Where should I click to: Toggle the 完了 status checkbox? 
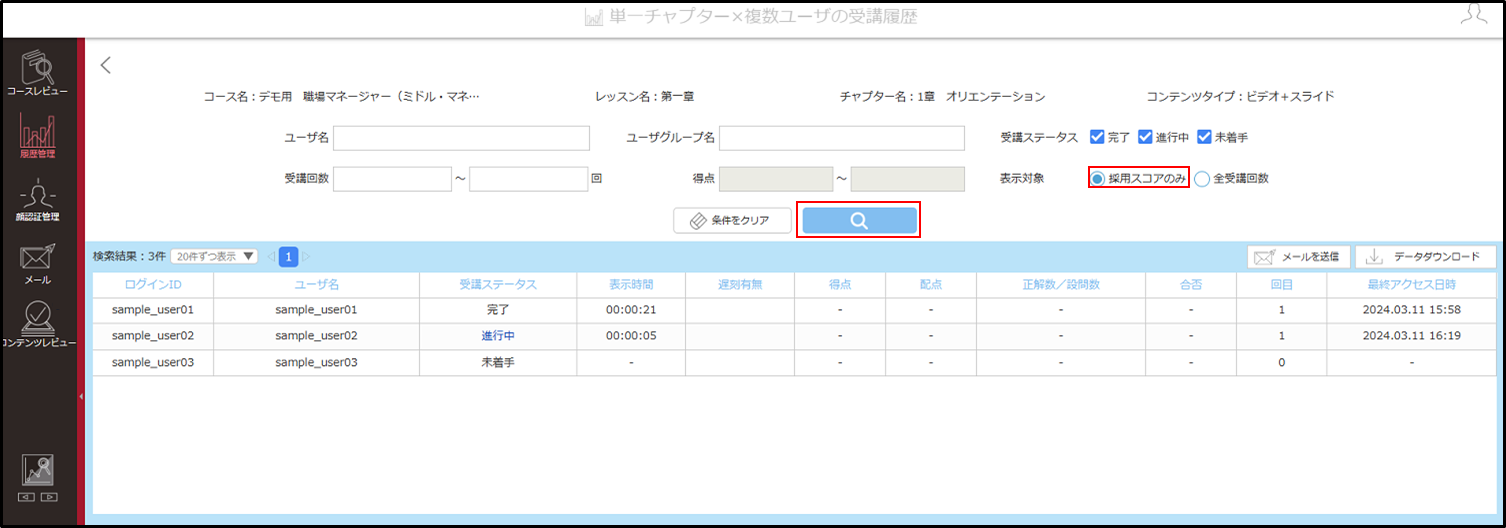point(1097,137)
